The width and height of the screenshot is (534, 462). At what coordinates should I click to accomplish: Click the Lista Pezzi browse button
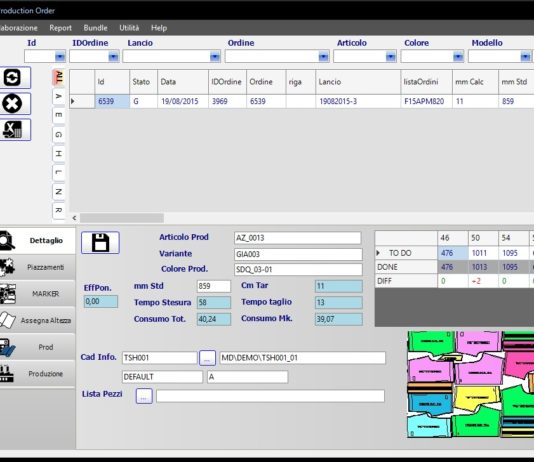(x=144, y=396)
